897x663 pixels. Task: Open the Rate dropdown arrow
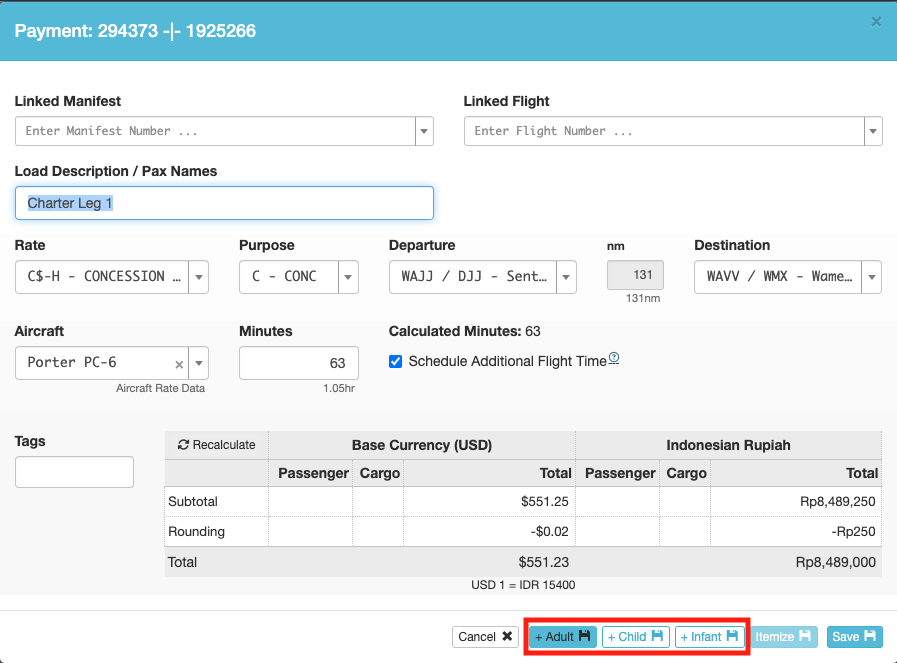(199, 277)
